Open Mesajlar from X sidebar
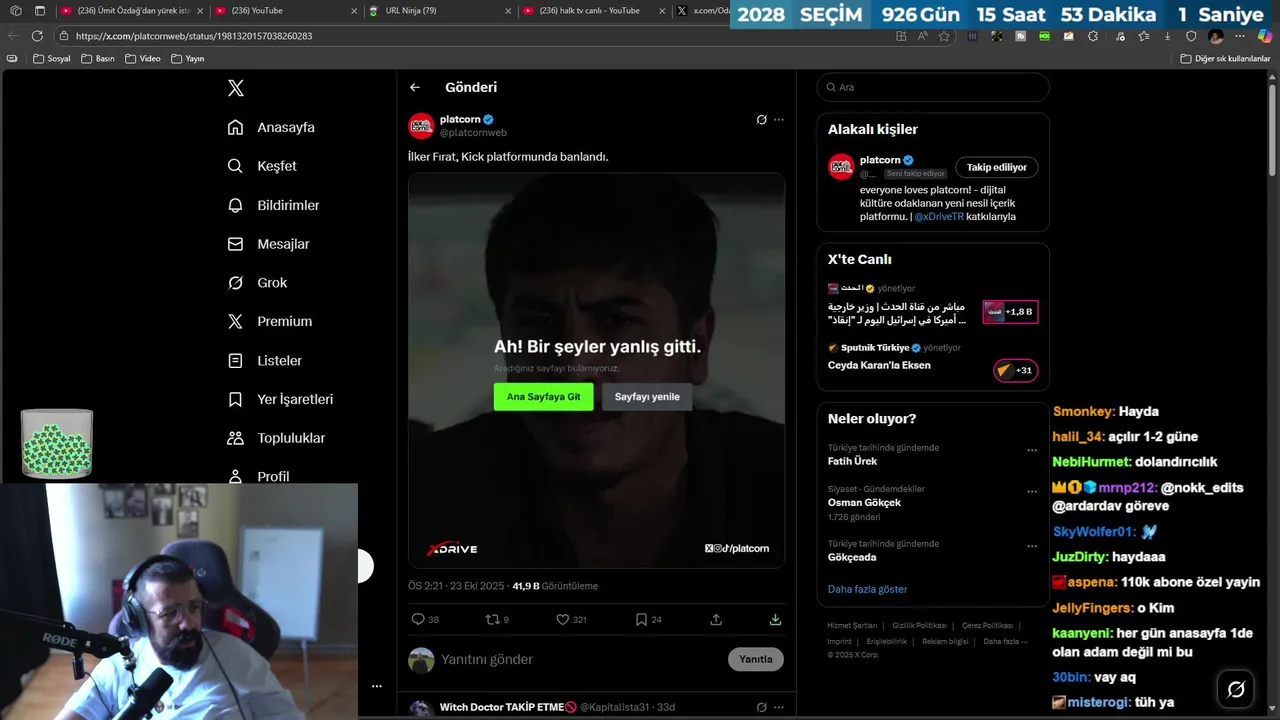Viewport: 1280px width, 720px height. tap(268, 244)
